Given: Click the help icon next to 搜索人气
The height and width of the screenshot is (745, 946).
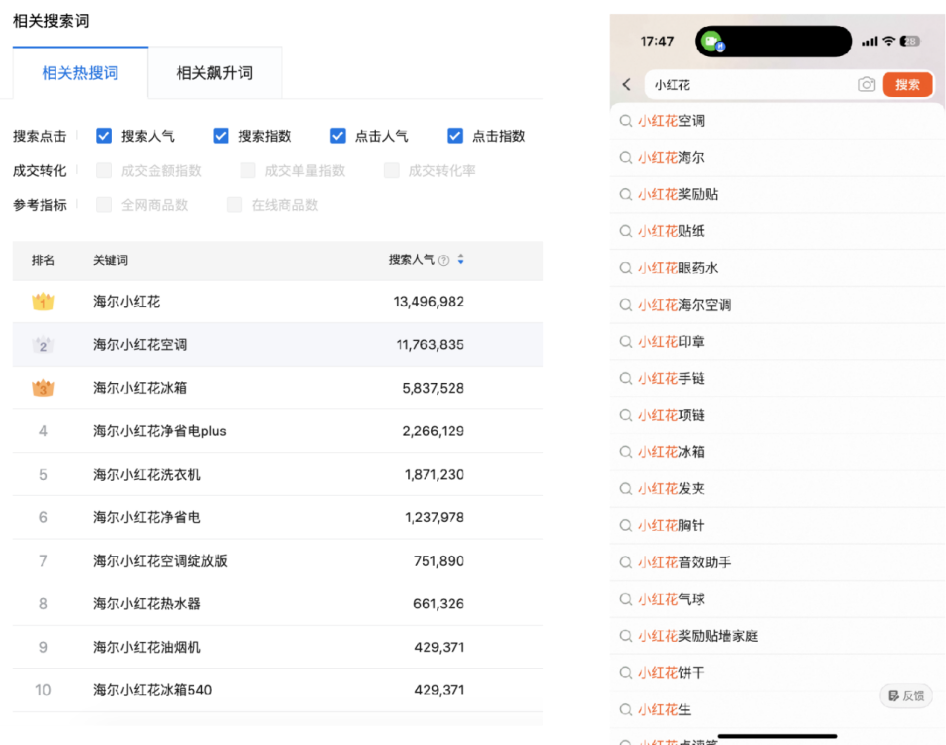Looking at the screenshot, I should [x=443, y=260].
